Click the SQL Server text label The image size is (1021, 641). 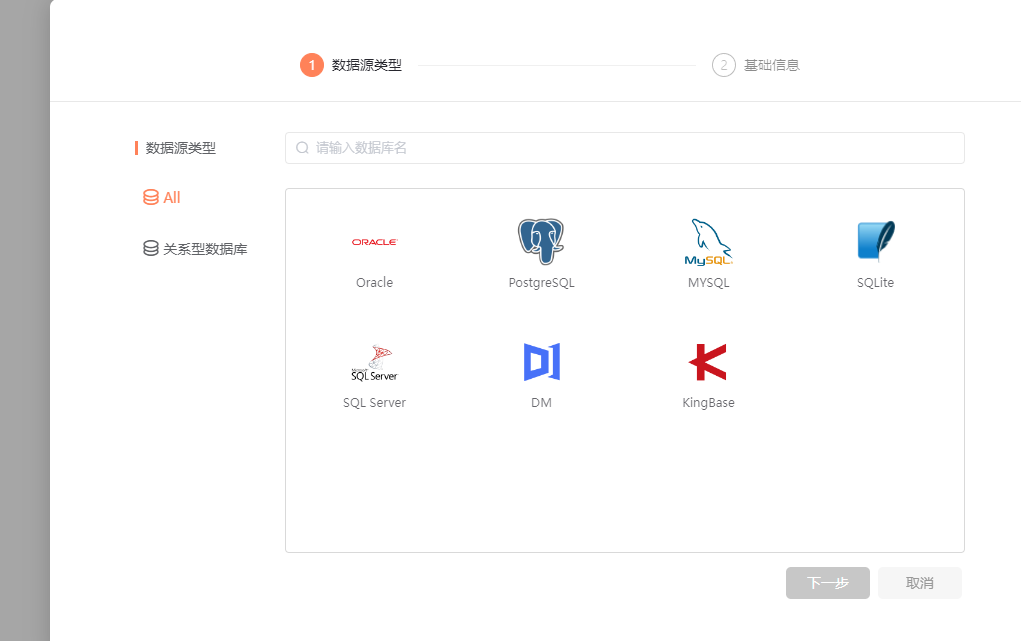point(374,403)
